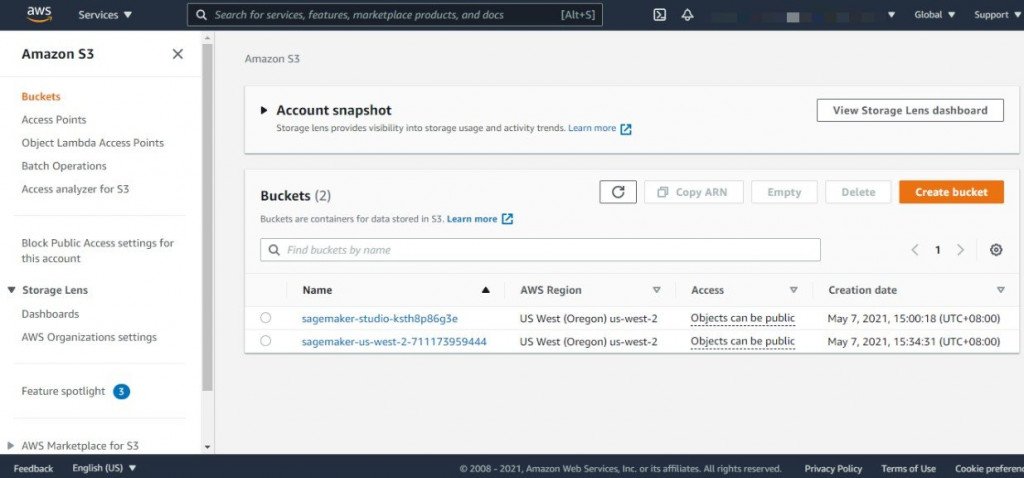The image size is (1024, 478).
Task: Expand the Account snapshot section
Action: tap(264, 110)
